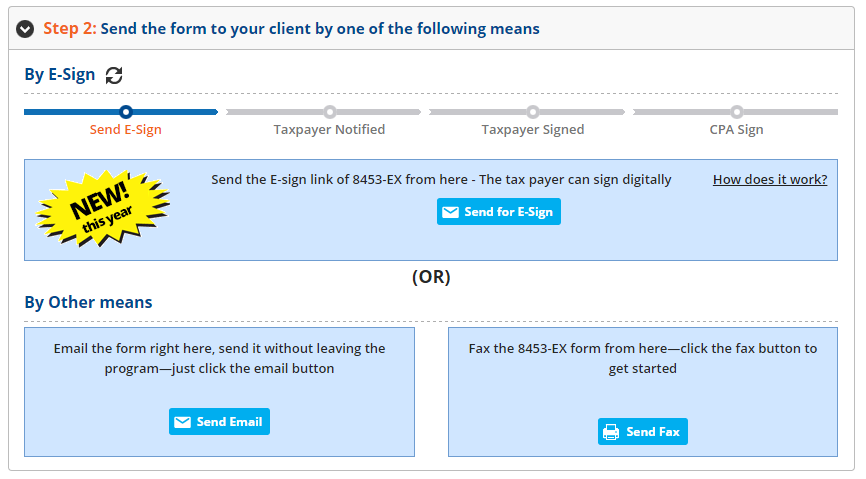866x479 pixels.
Task: Select the CPA Sign progress marker
Action: tap(737, 112)
